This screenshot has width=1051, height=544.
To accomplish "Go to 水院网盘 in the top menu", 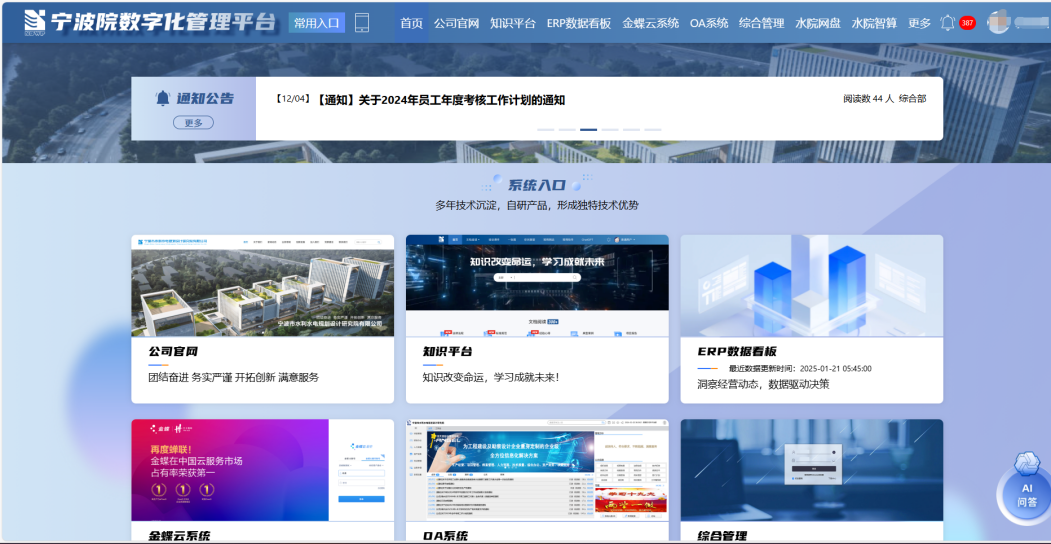I will coord(817,23).
